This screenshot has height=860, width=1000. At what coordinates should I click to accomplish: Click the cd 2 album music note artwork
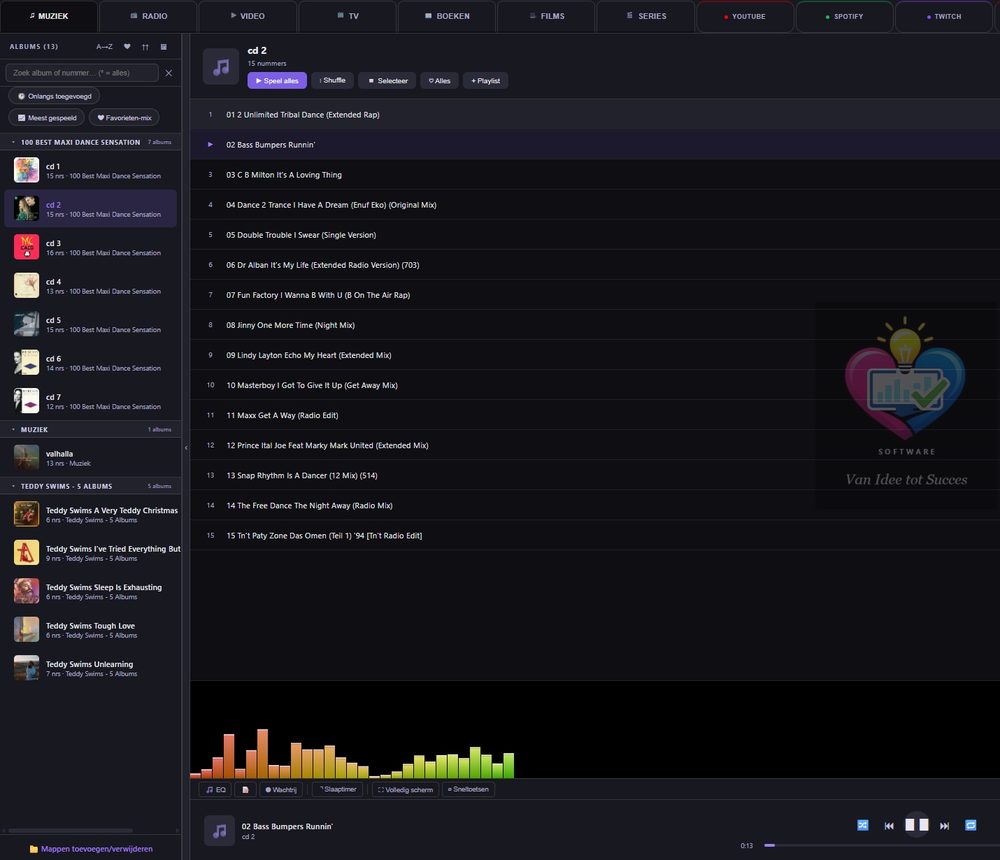[221, 66]
